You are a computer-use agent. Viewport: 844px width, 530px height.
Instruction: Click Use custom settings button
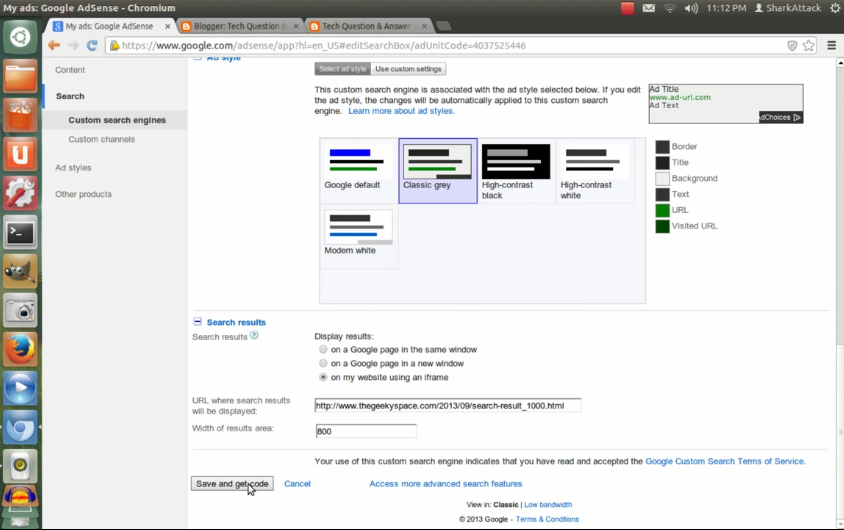[x=408, y=69]
